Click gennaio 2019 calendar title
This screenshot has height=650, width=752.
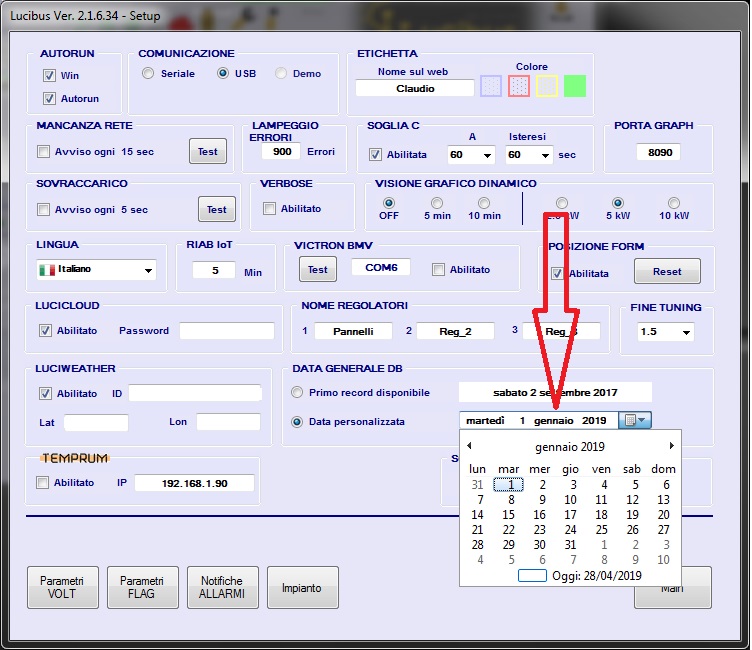(570, 447)
